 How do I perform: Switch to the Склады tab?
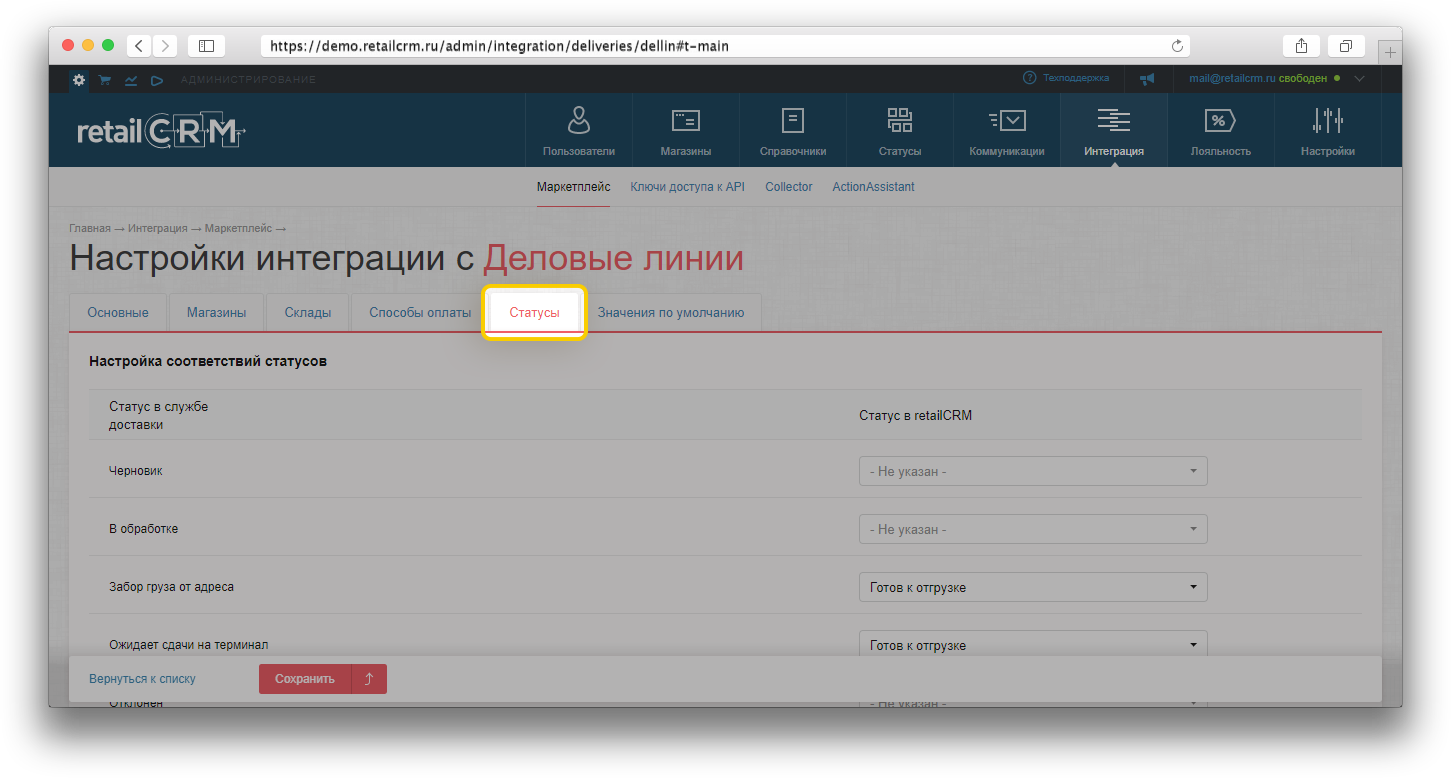[x=308, y=312]
